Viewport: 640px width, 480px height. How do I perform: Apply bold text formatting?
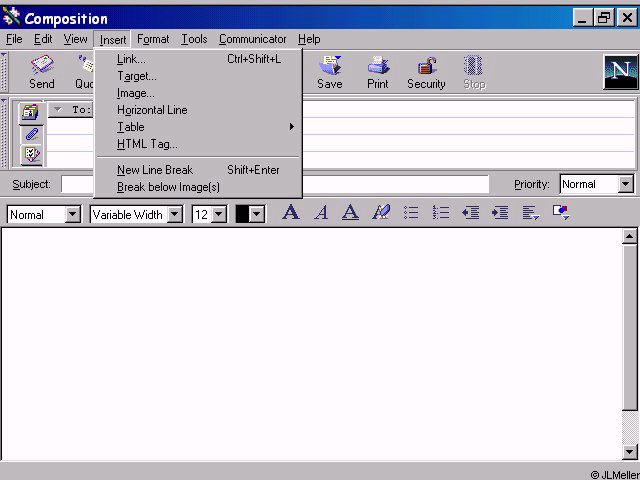click(x=291, y=213)
